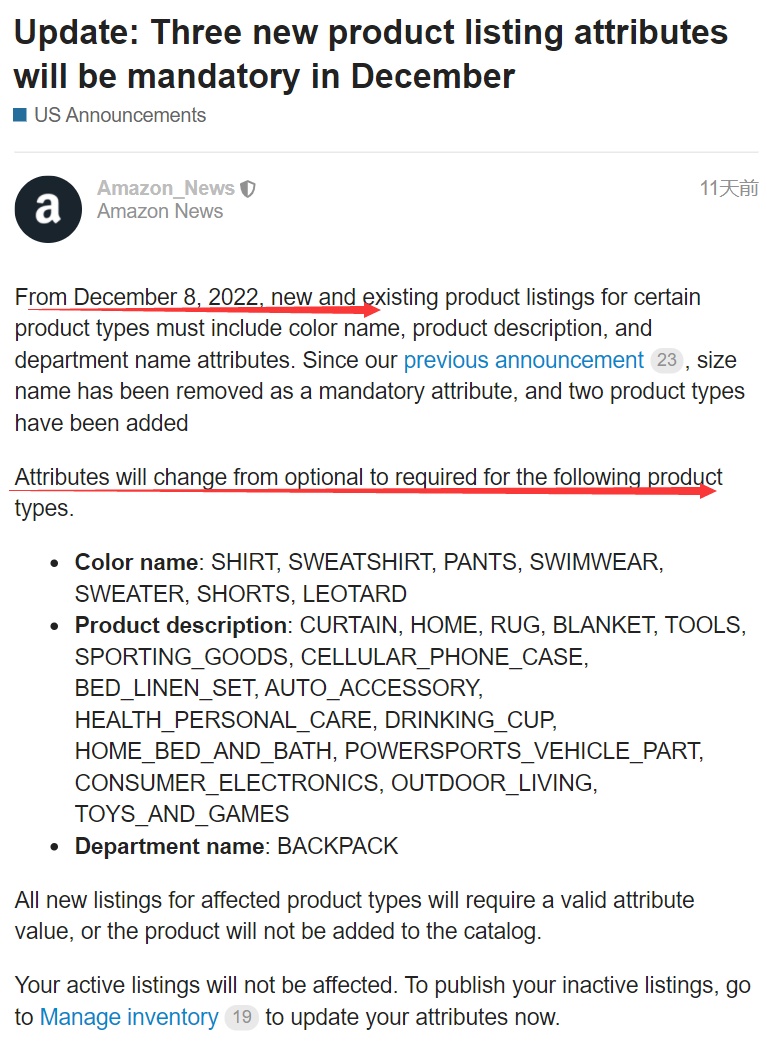
Task: Click the gray Amazon News user title
Action: [x=160, y=211]
